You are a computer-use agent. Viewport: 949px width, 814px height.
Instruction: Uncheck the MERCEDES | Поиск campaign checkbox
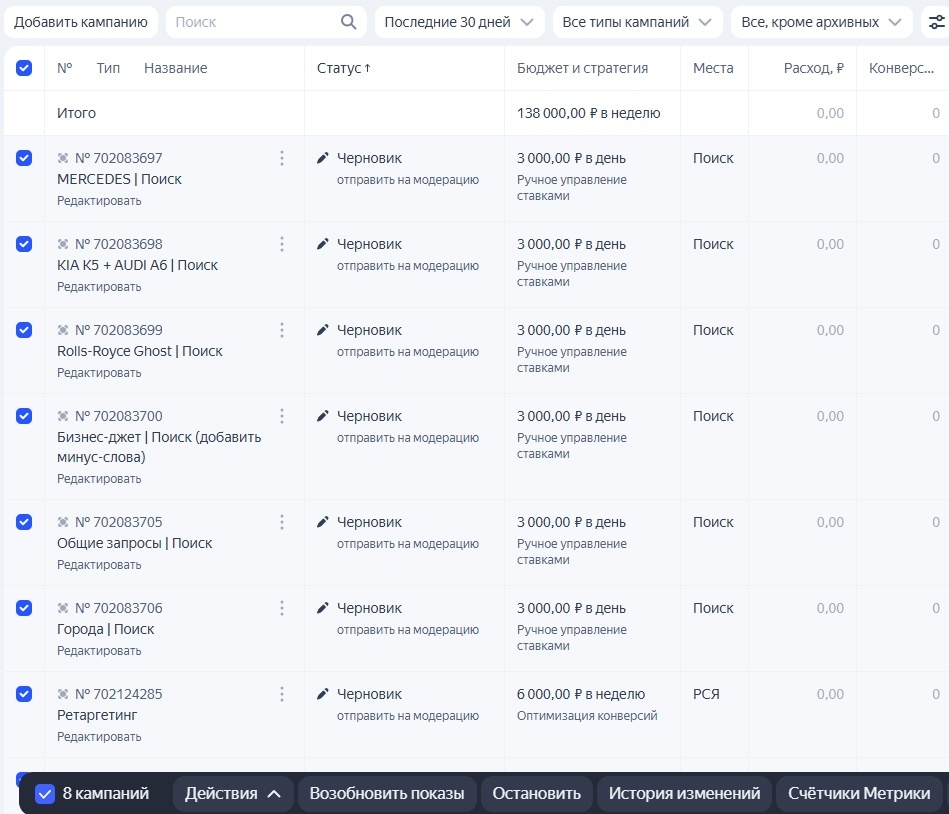click(x=24, y=158)
